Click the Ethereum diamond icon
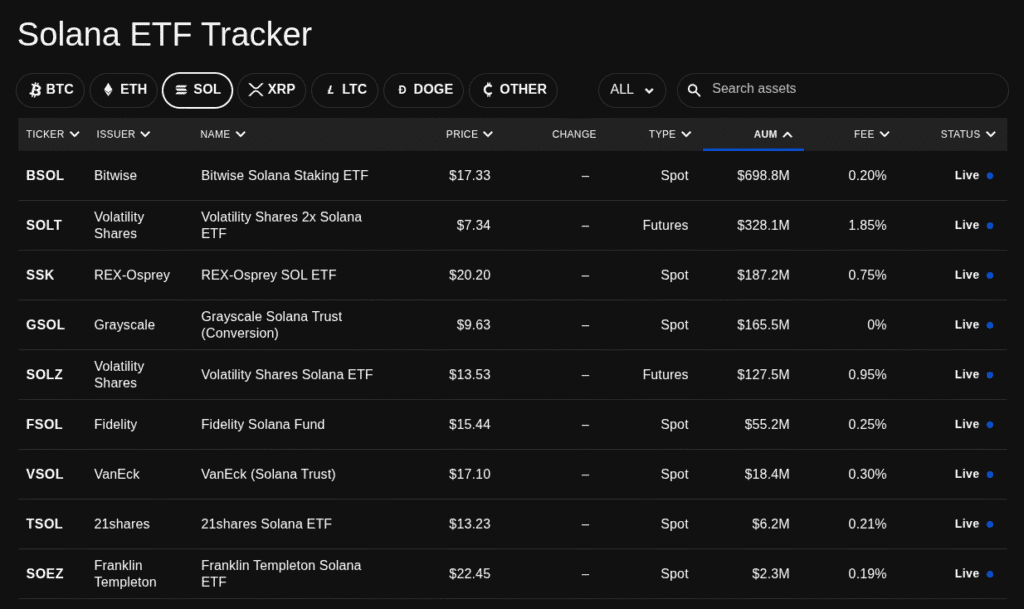This screenshot has height=609, width=1024. coord(108,90)
